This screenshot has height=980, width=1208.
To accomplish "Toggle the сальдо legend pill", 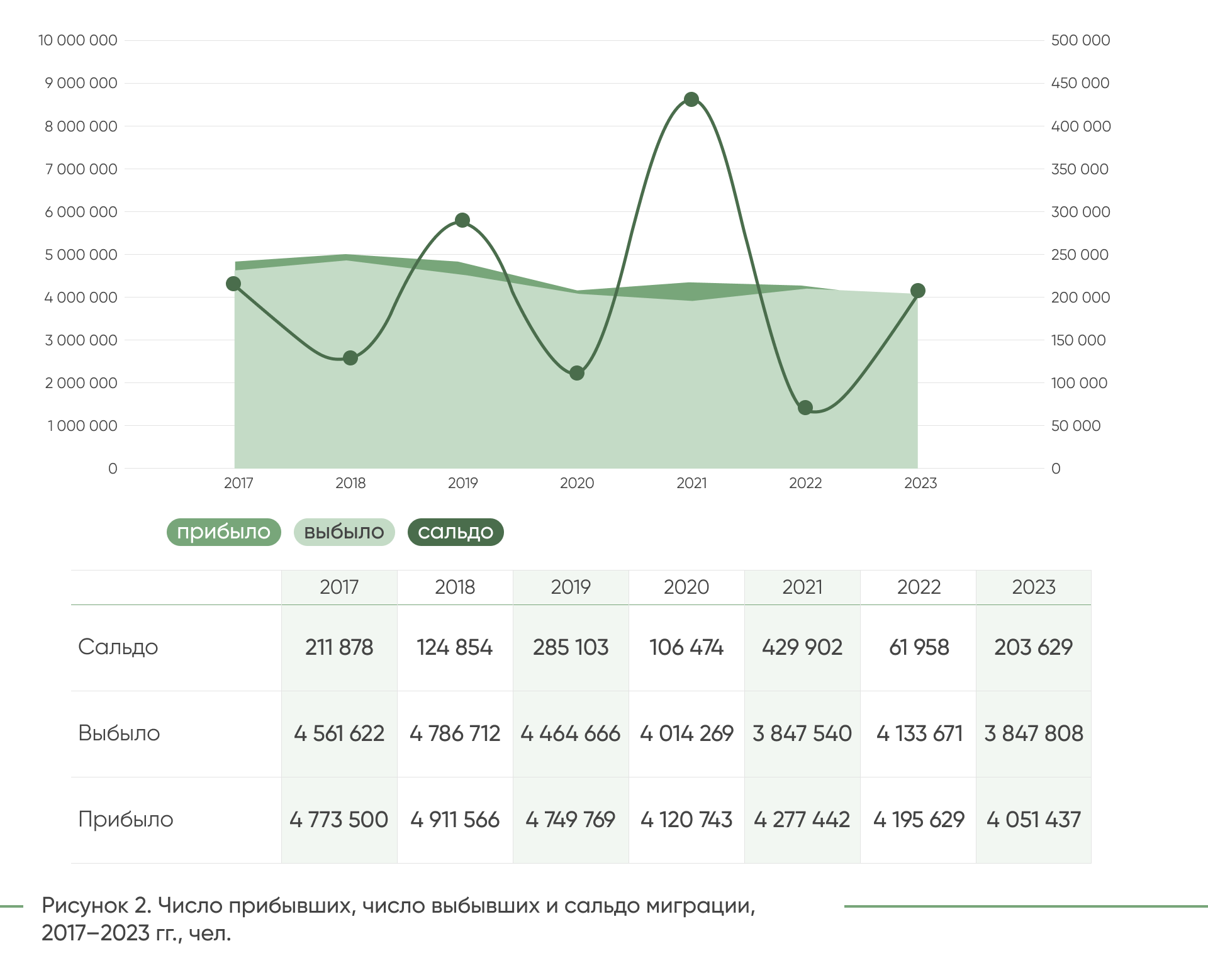I will 456,532.
